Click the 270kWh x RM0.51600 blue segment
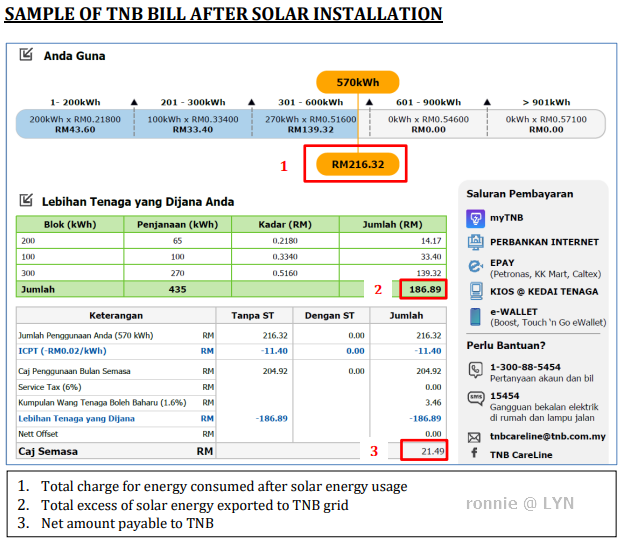This screenshot has height=551, width=628. tap(305, 124)
